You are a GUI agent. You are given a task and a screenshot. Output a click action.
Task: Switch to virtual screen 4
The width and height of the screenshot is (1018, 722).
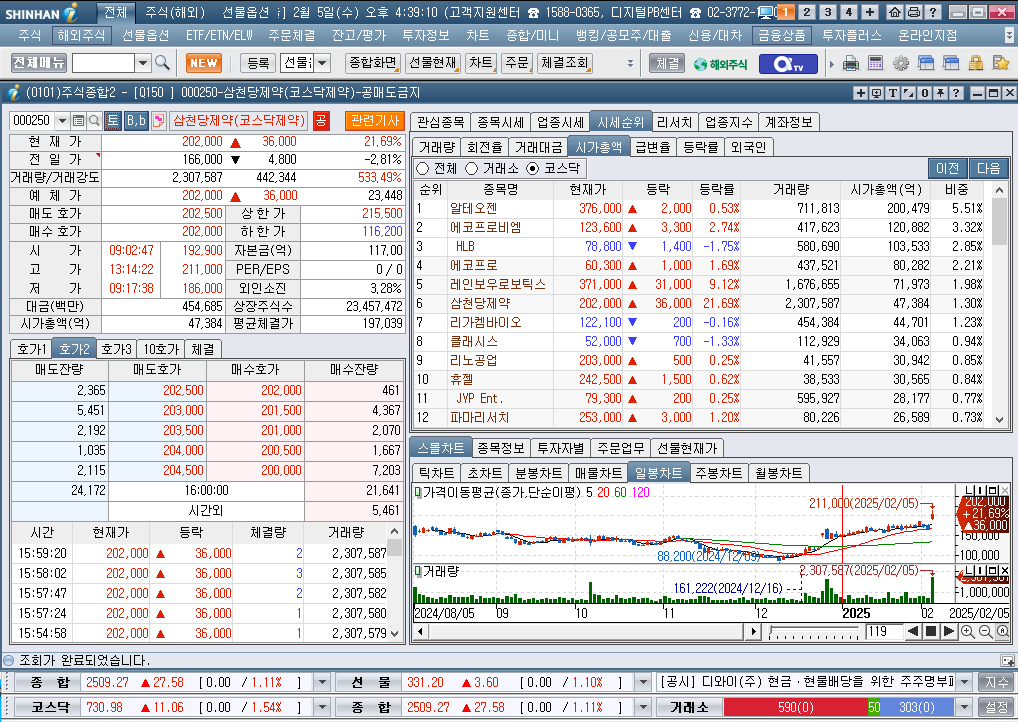[848, 12]
